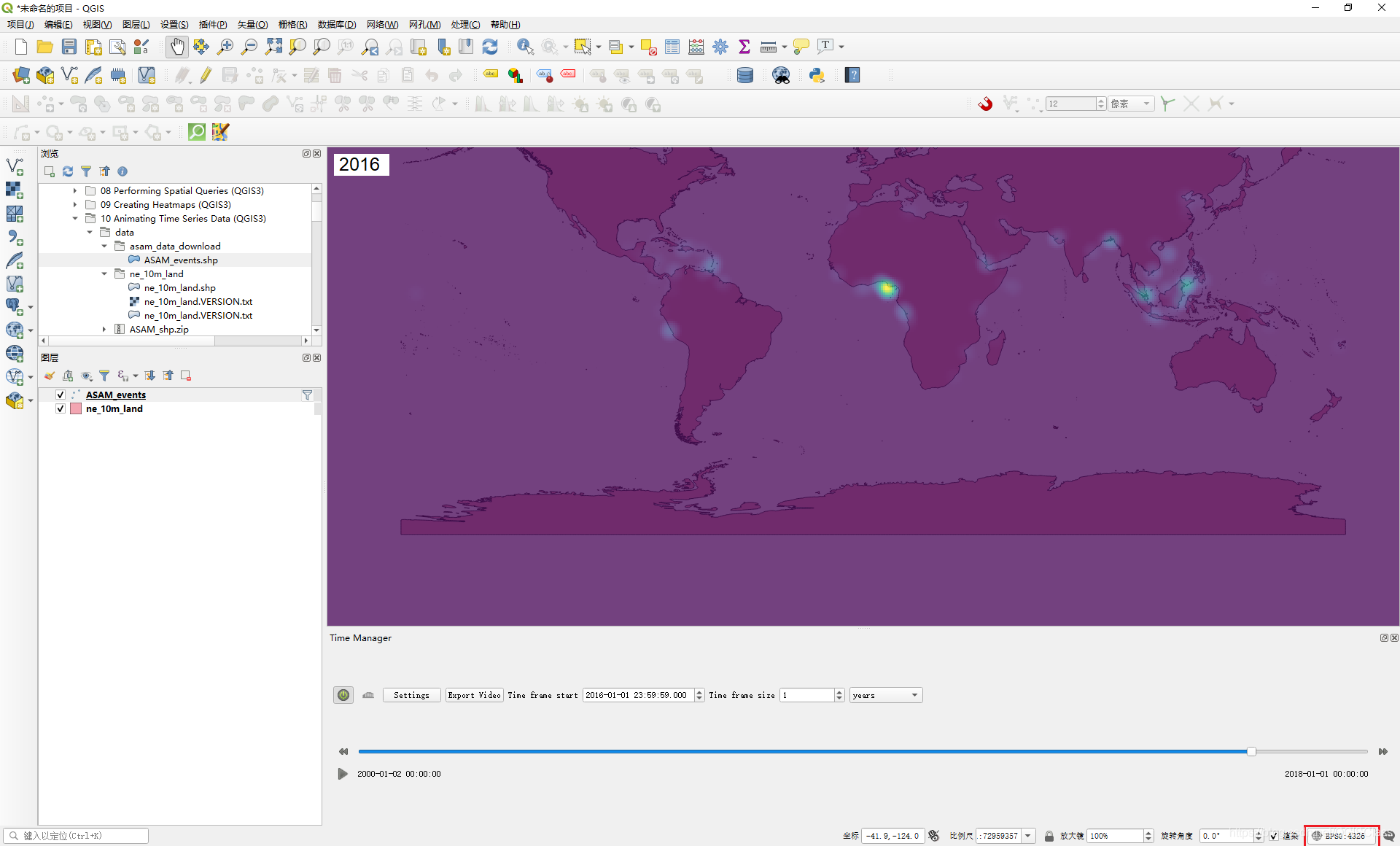Enable snapping with the magnet icon
Image resolution: width=1400 pixels, height=846 pixels.
tap(986, 104)
